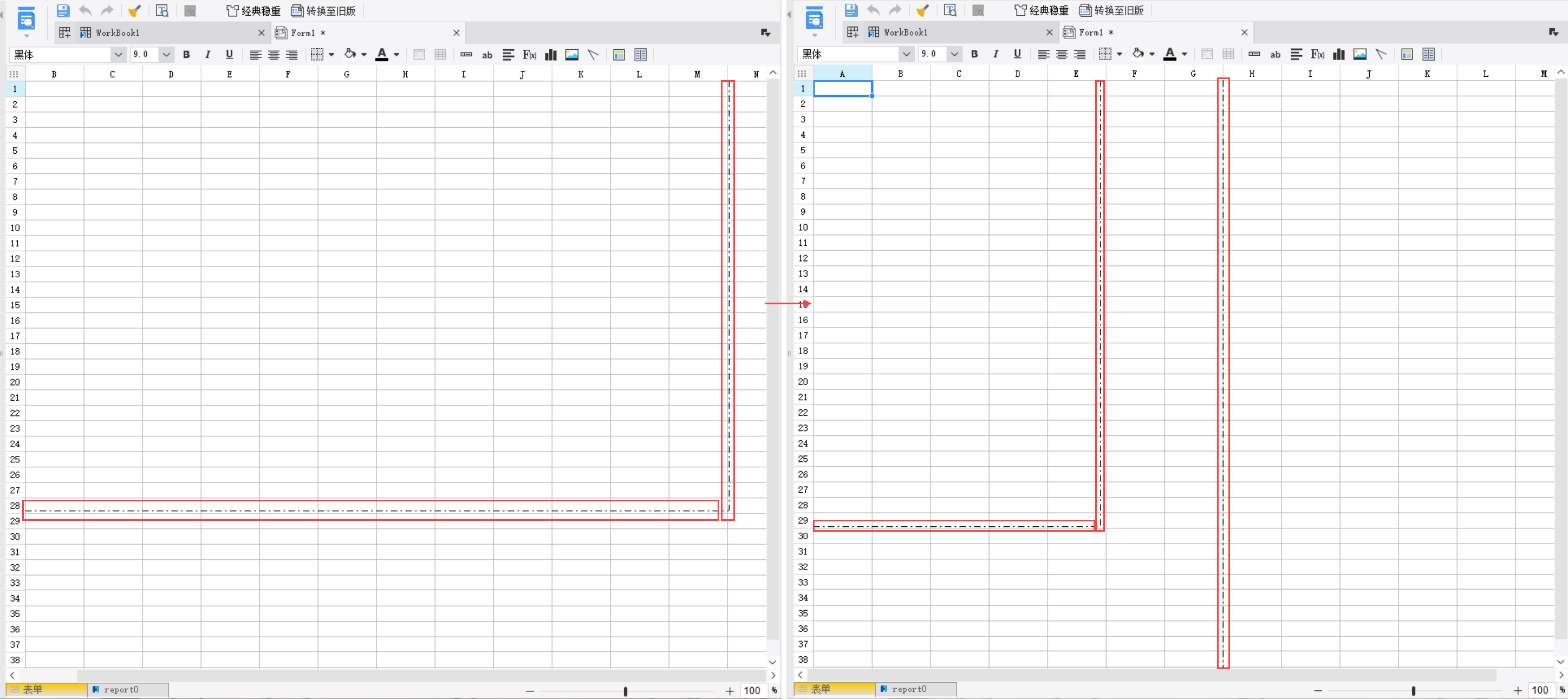Click center align icon in right toolbar

point(1062,54)
